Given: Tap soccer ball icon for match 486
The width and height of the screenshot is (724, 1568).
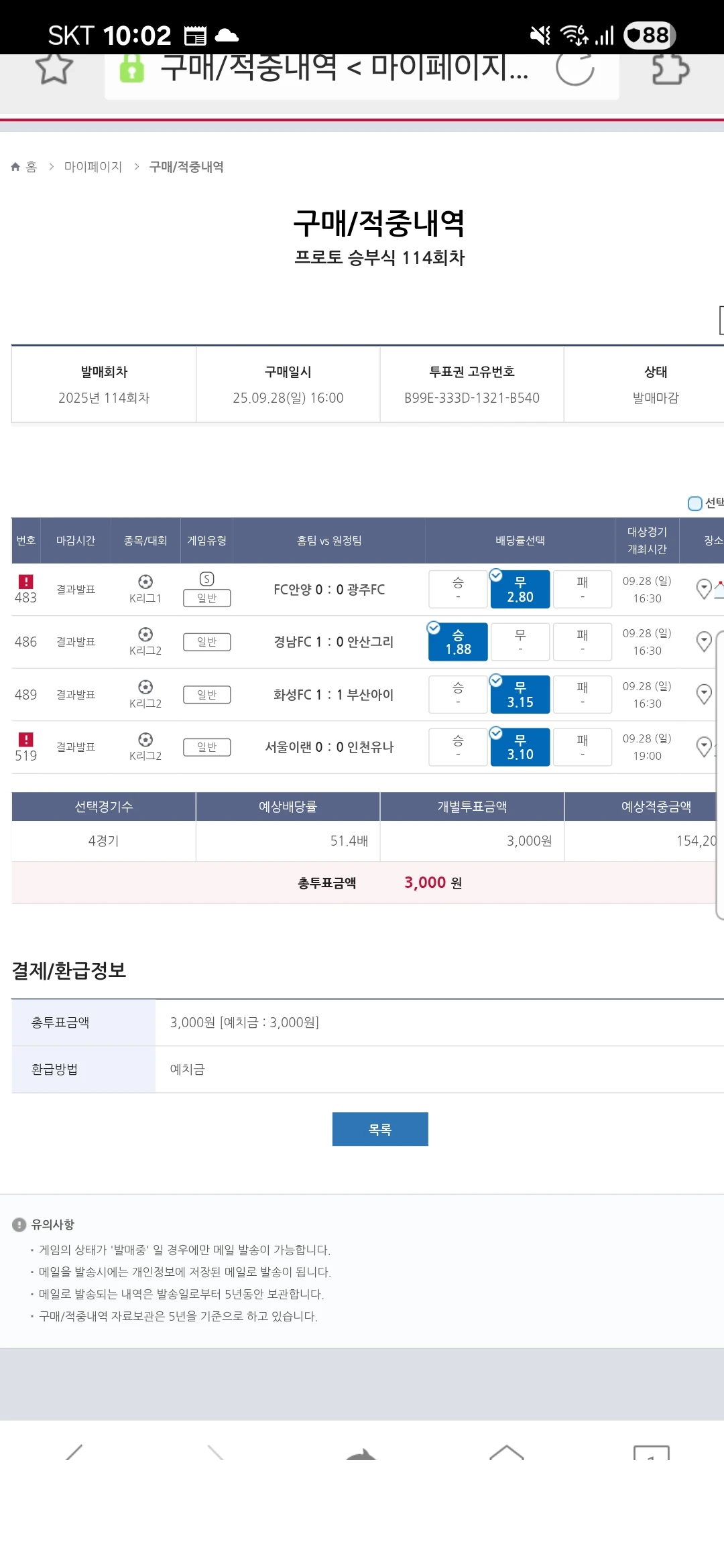Looking at the screenshot, I should [145, 634].
